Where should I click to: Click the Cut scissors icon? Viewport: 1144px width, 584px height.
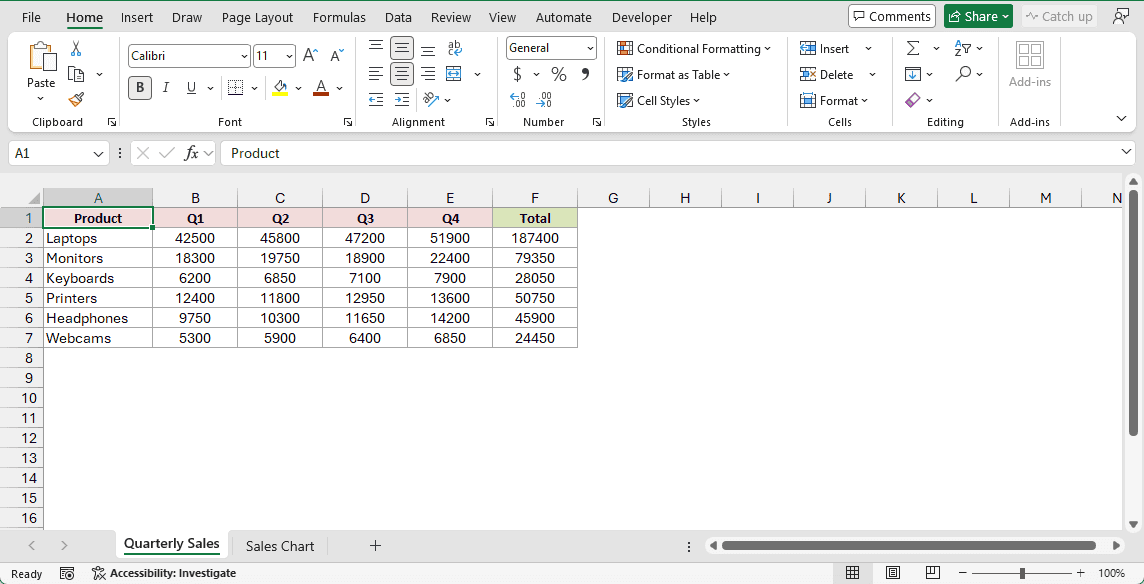pyautogui.click(x=76, y=49)
